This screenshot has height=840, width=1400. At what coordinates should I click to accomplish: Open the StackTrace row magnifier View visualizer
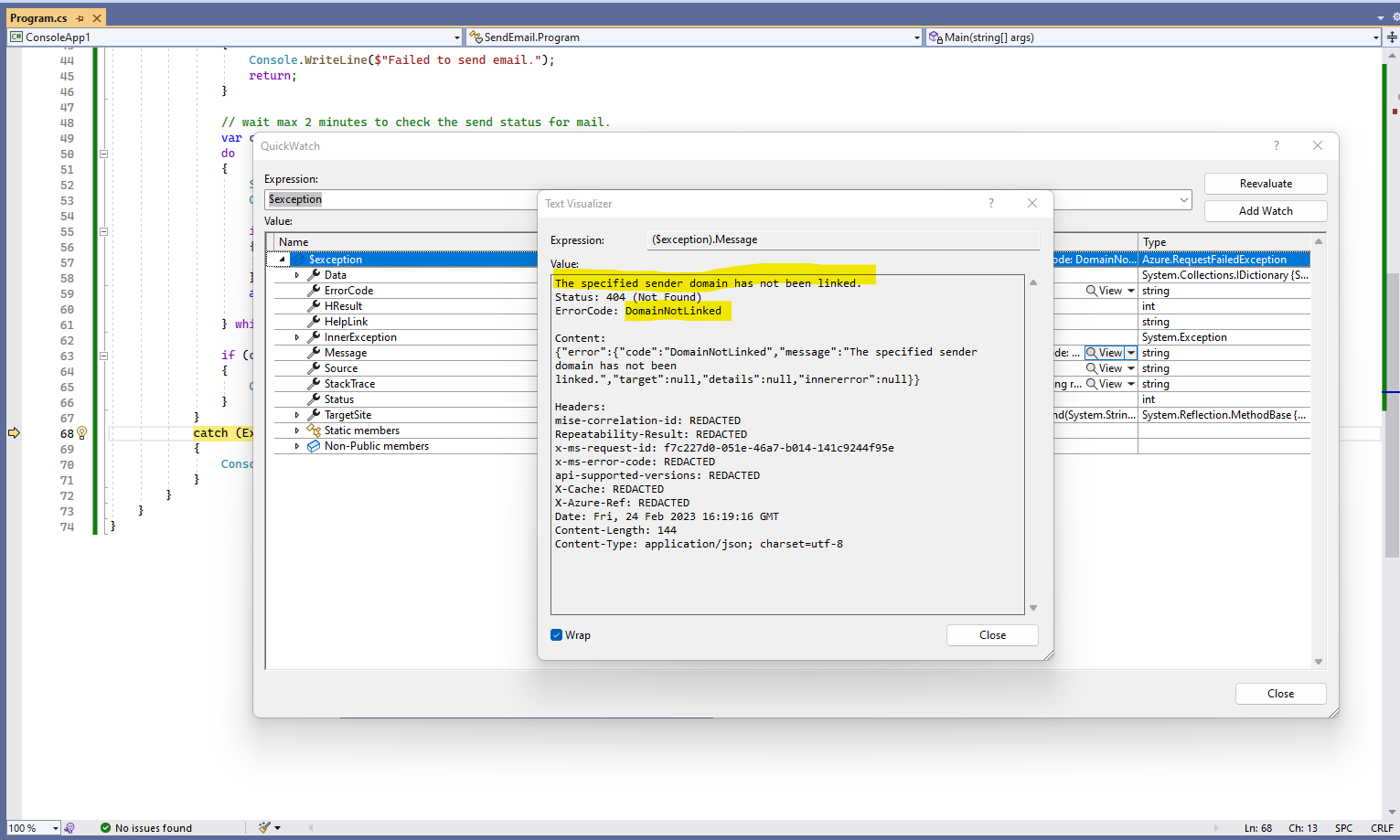(1104, 384)
